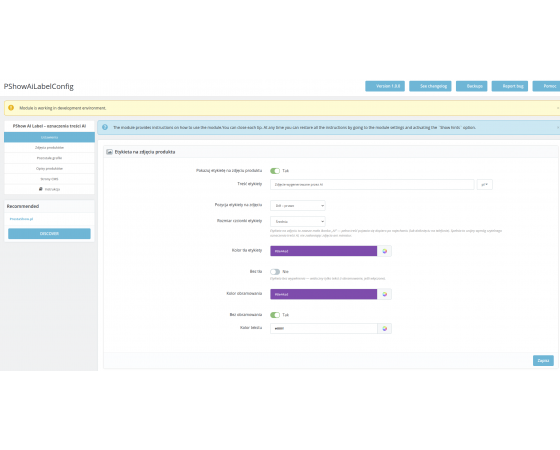Select Zdjęcia produktów in sidebar menu
Viewport: 560px width, 450px height.
point(49,148)
